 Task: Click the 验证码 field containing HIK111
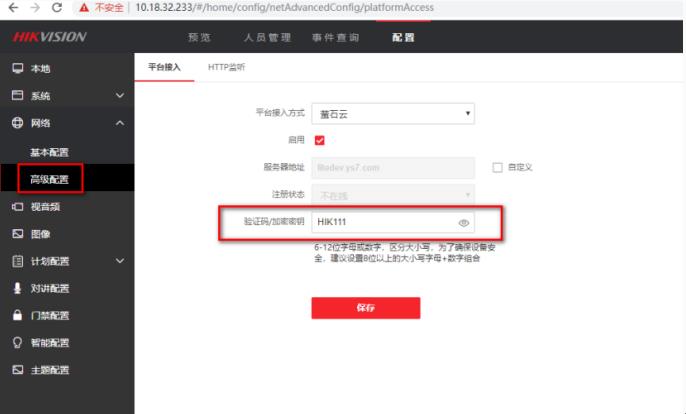393,222
